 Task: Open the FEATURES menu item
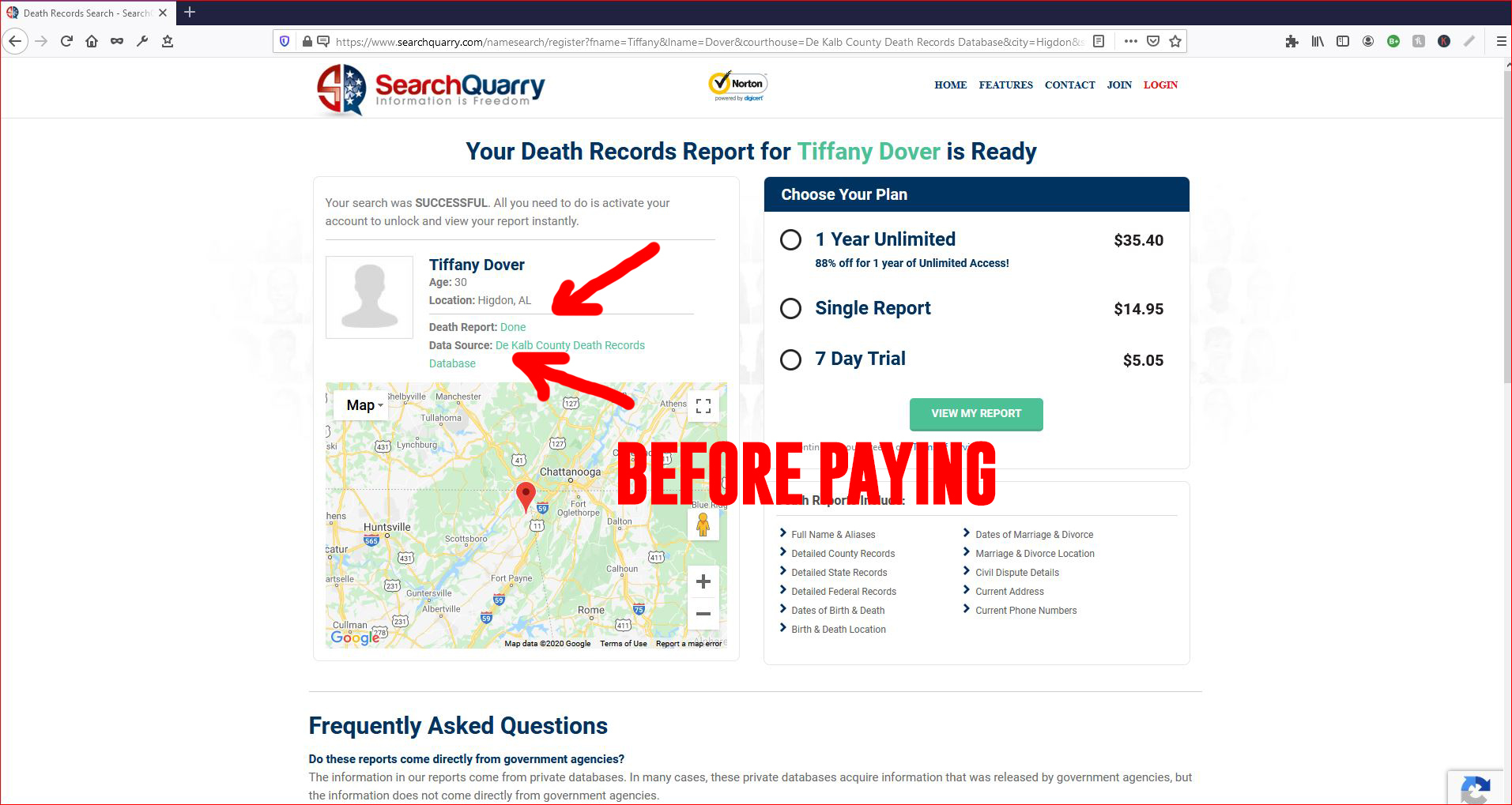point(1005,85)
